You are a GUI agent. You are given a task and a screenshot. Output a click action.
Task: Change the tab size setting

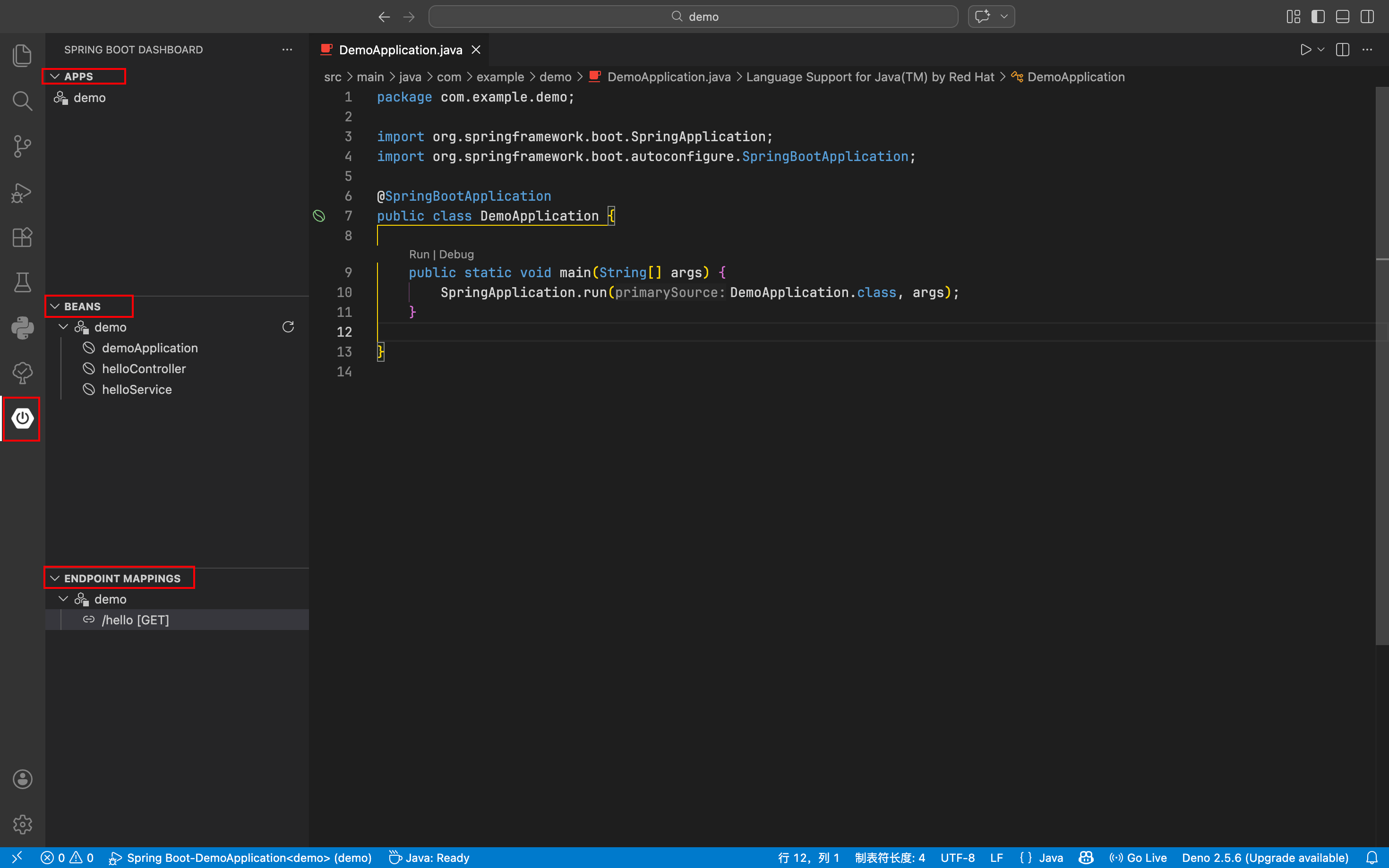pyautogui.click(x=890, y=858)
